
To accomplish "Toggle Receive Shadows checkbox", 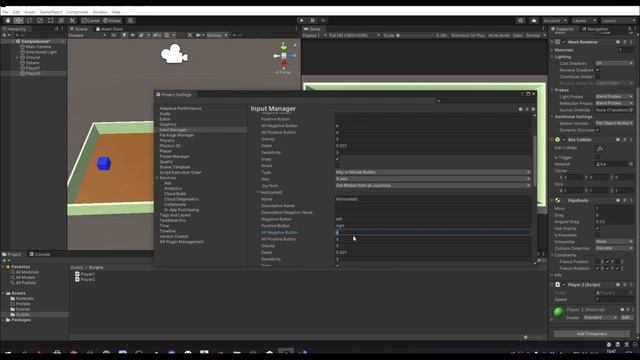I will pos(598,70).
